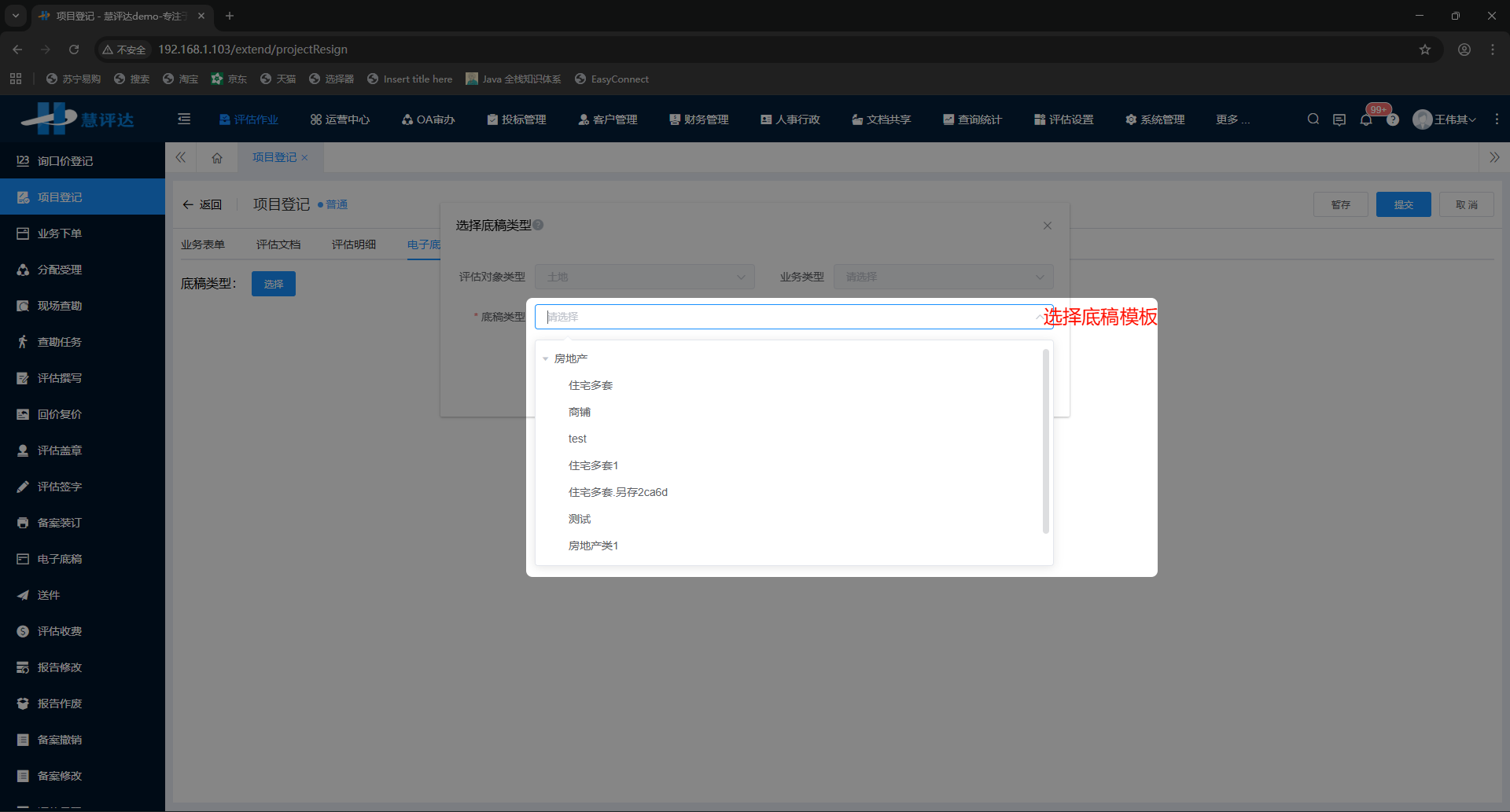Click the message icon in header
Viewport: 1510px width, 812px height.
coord(1339,120)
